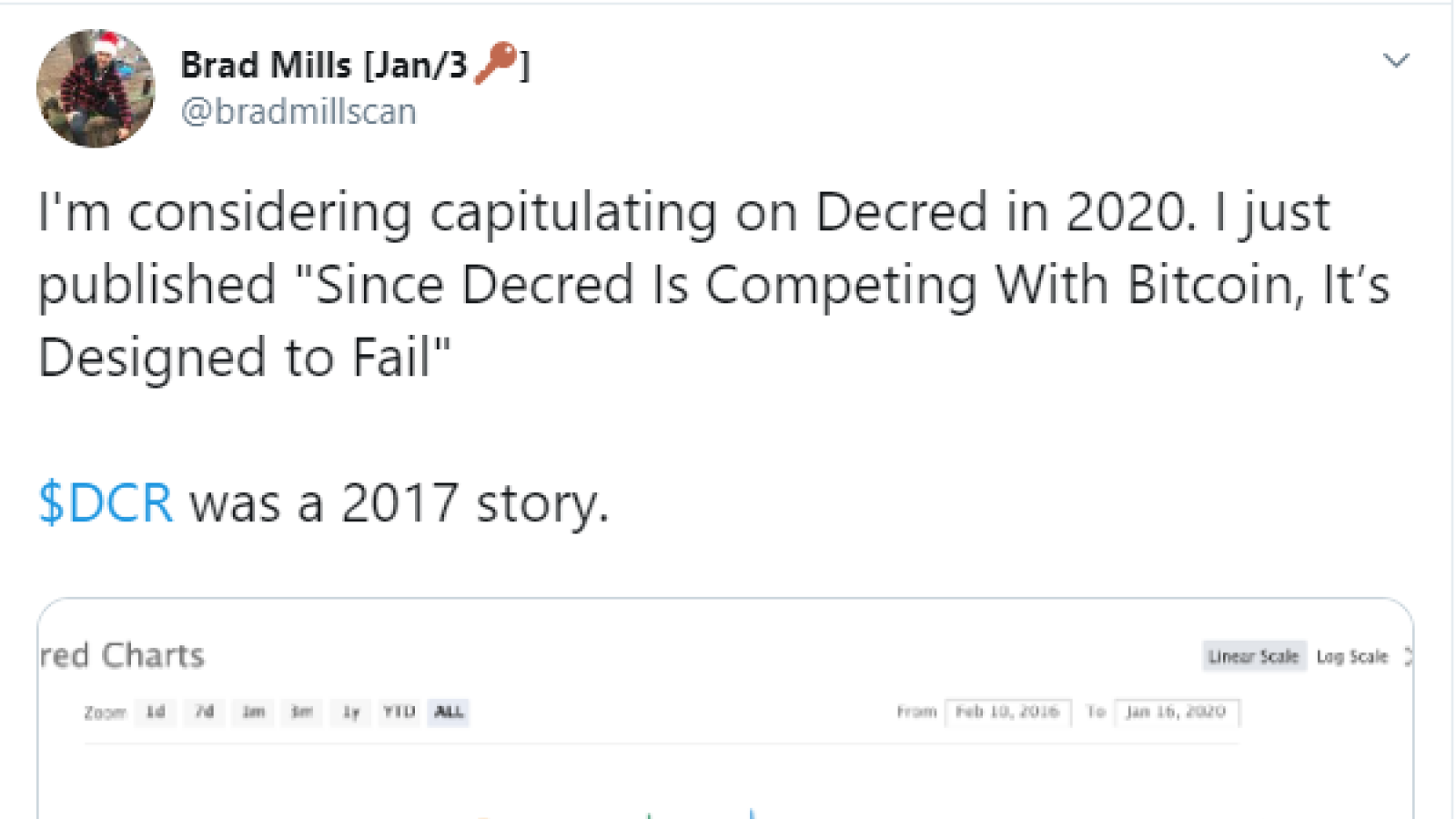Screen dimensions: 1456x819
Task: Edit the To date field
Action: (1177, 712)
